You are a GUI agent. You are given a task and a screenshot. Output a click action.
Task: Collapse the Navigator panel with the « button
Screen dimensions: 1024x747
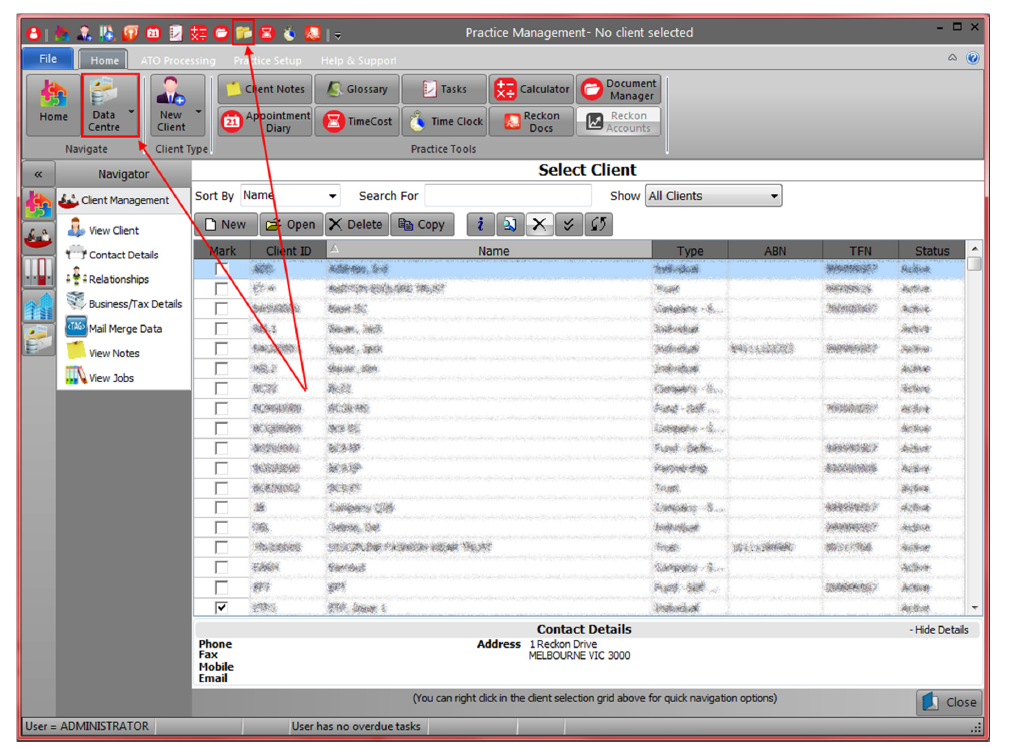pyautogui.click(x=39, y=174)
